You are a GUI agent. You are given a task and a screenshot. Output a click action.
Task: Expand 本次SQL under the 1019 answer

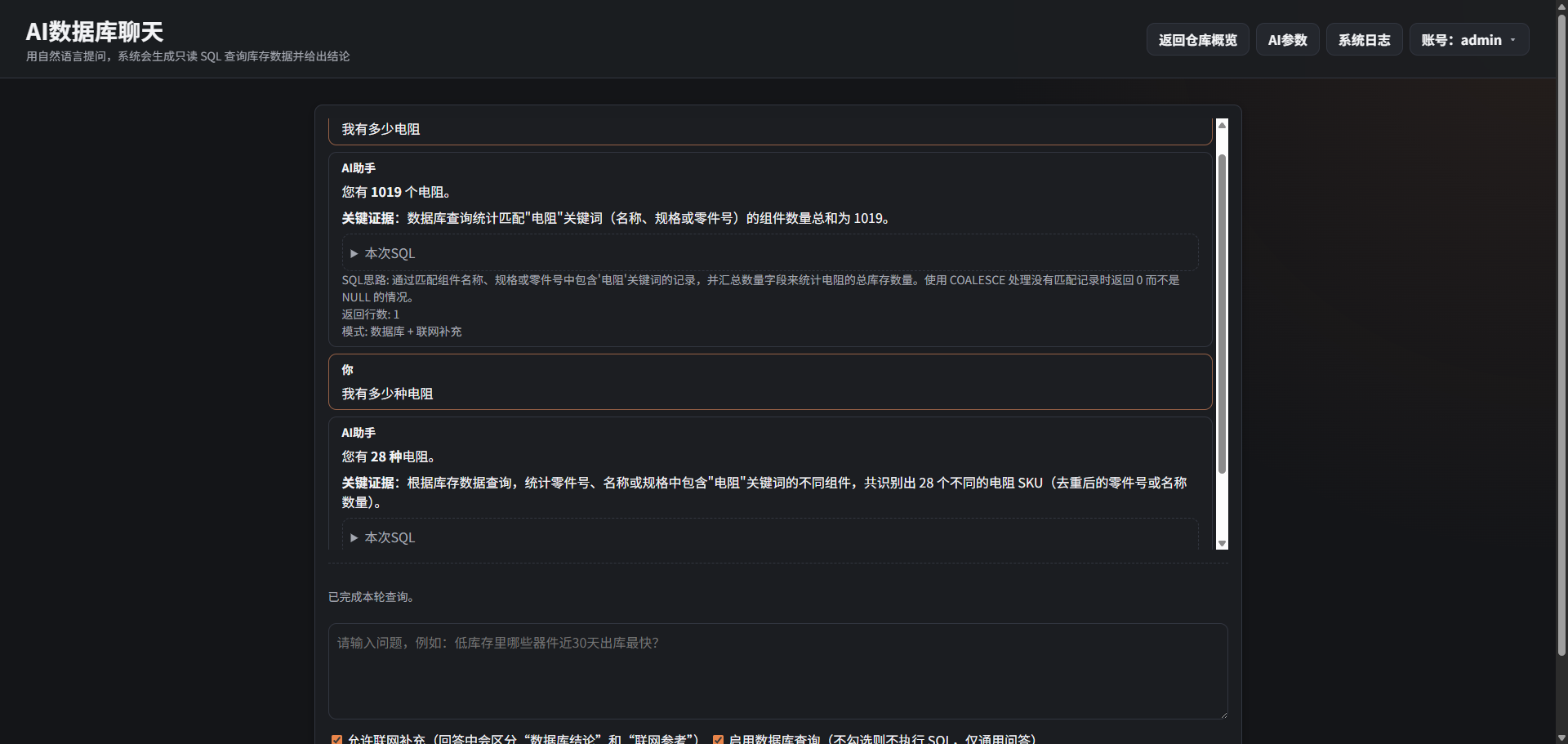pos(390,254)
